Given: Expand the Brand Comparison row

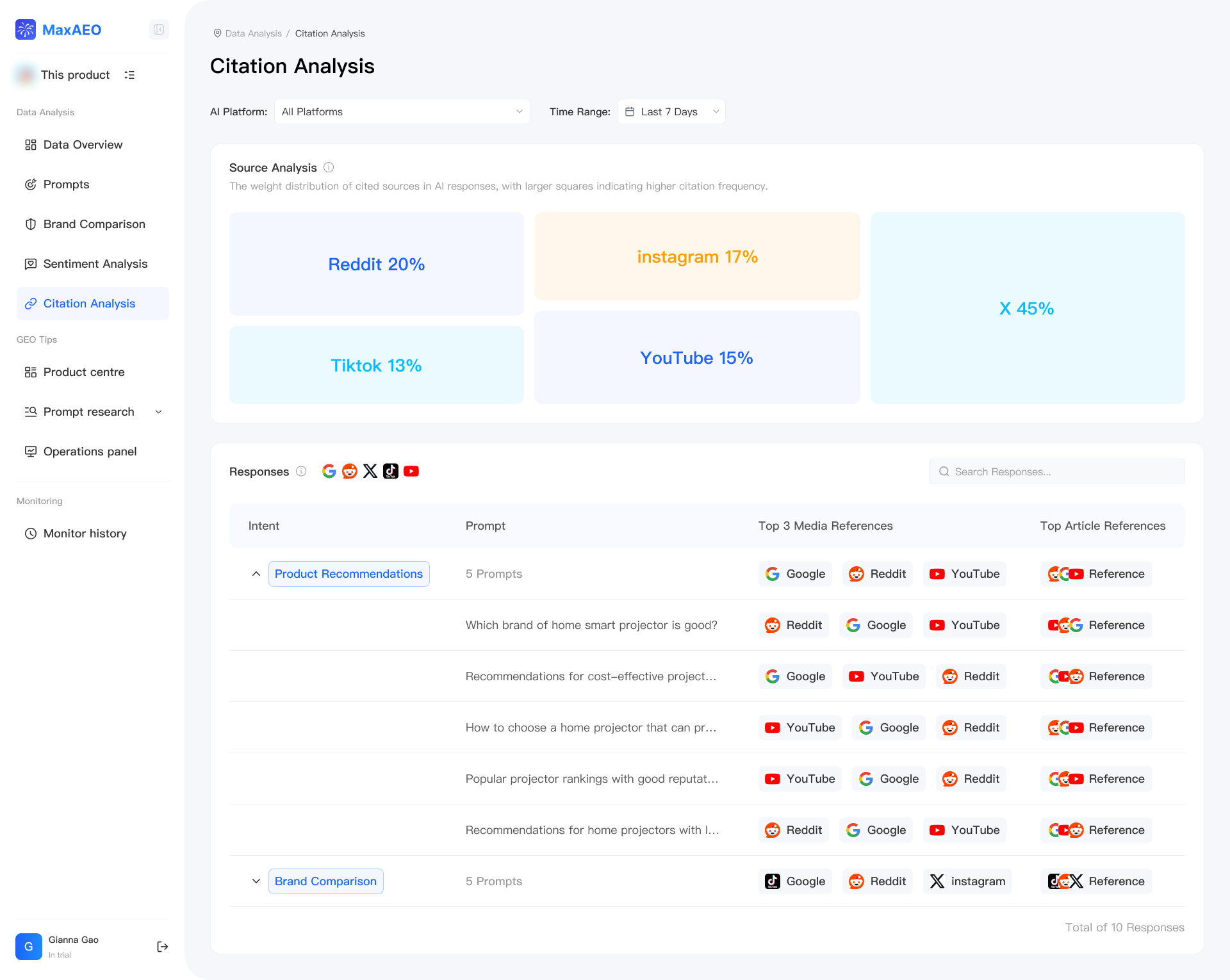Looking at the screenshot, I should point(256,881).
